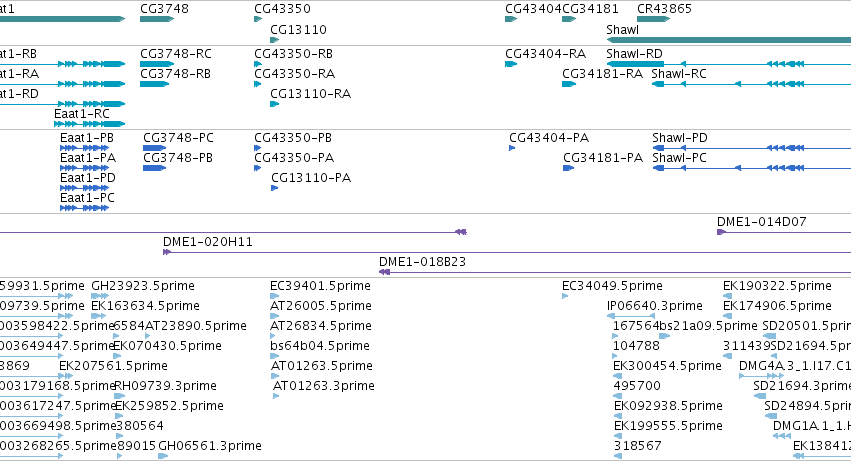Screen dimensions: 851x461
Task: Select the DME1-020H11 clone feature
Action: pyautogui.click(x=507, y=252)
